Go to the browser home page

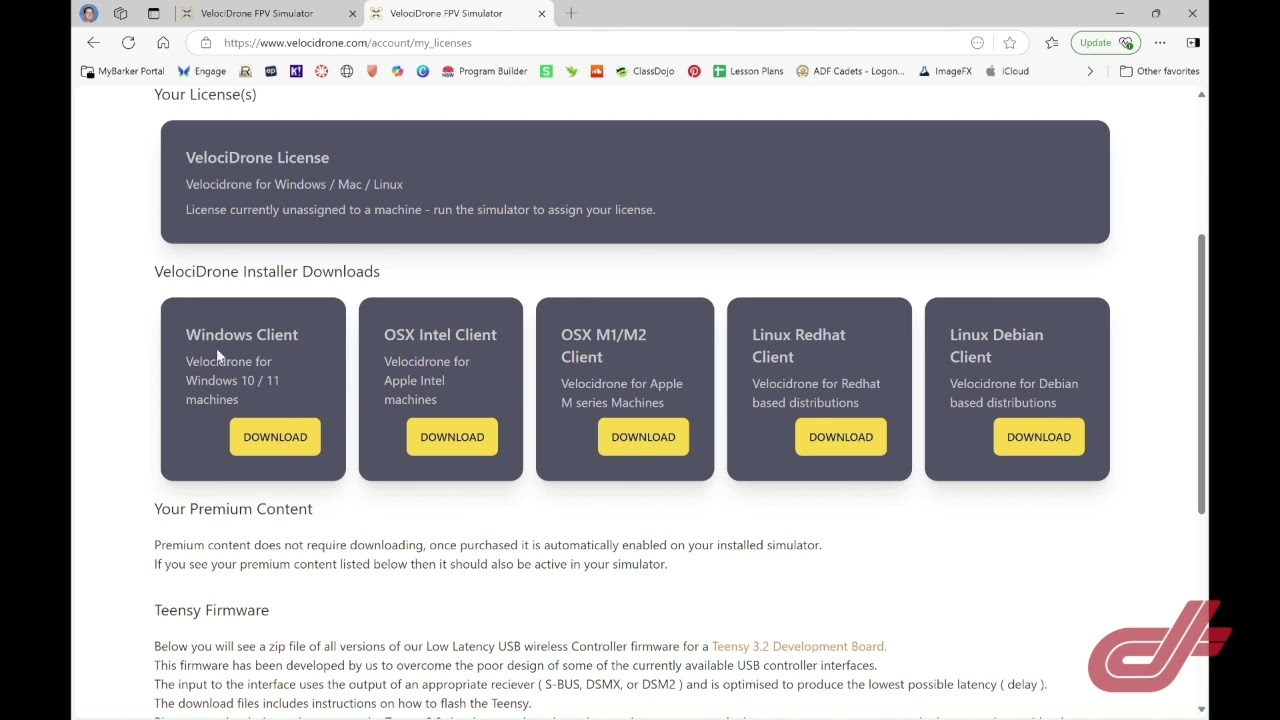tap(163, 43)
